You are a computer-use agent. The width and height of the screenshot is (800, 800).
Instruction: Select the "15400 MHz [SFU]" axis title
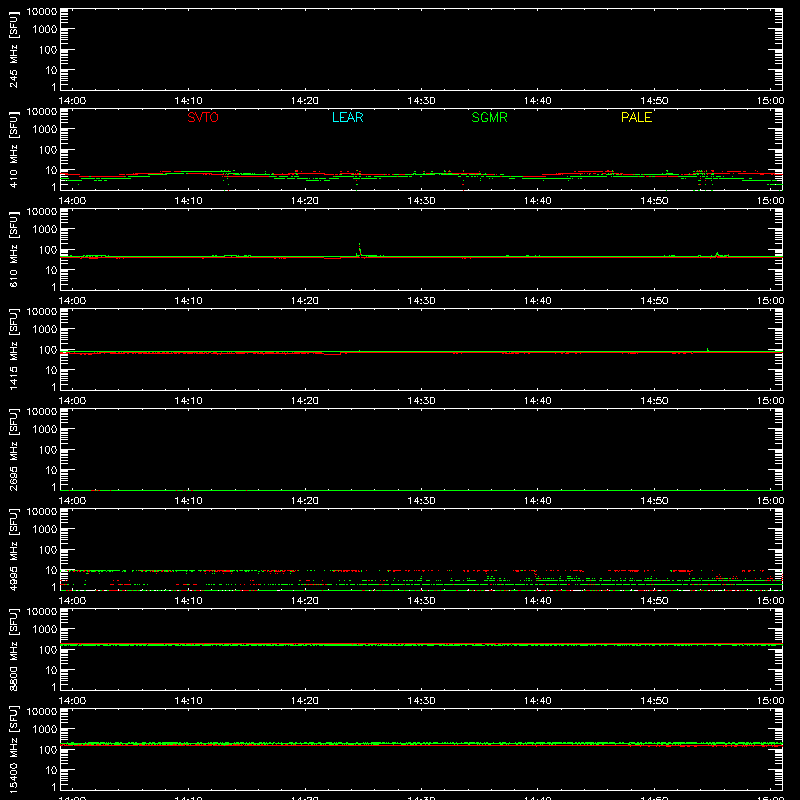pyautogui.click(x=14, y=749)
